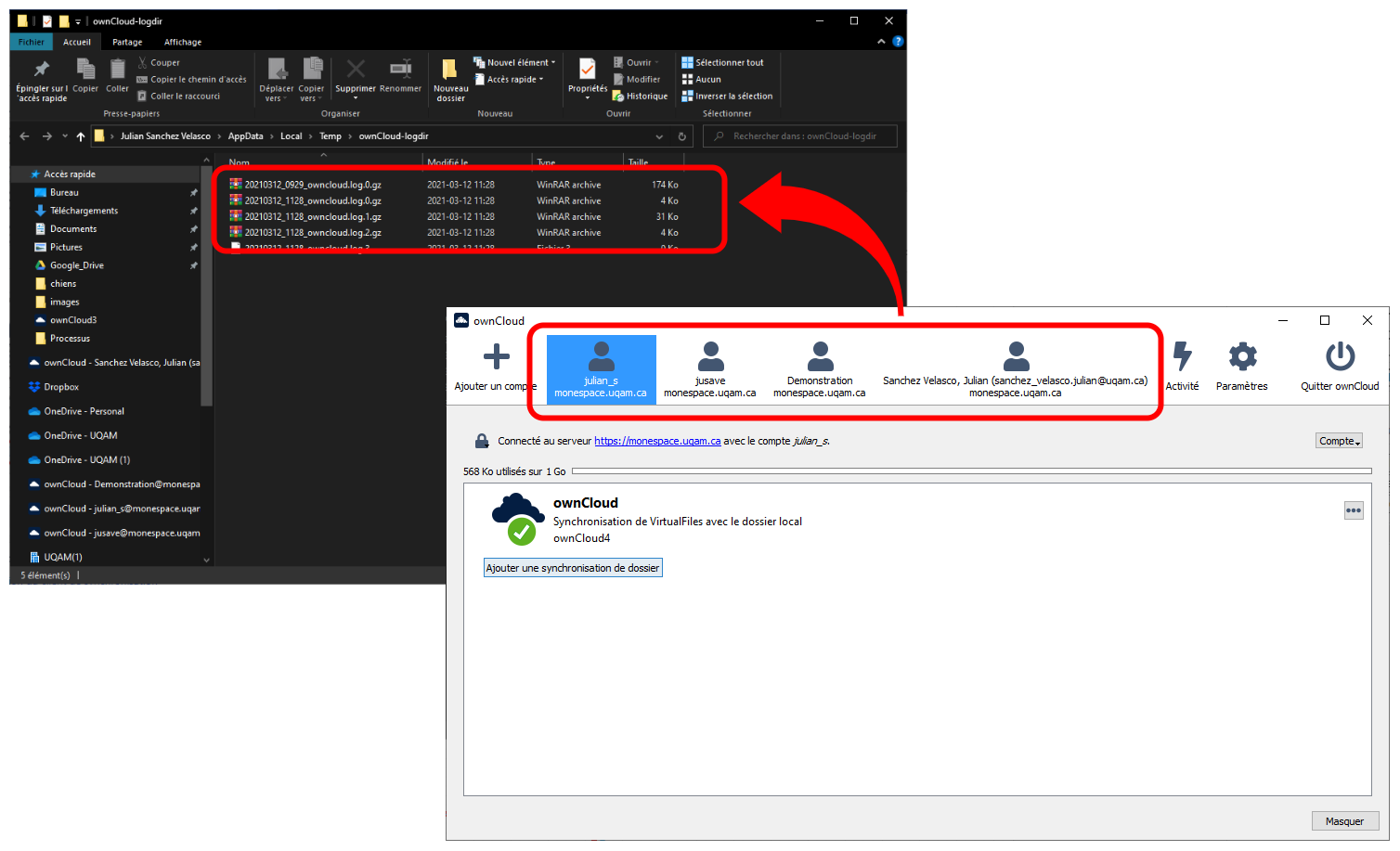Click the Explorer back navigation arrow
This screenshot has height=851, width=1400.
click(x=25, y=136)
